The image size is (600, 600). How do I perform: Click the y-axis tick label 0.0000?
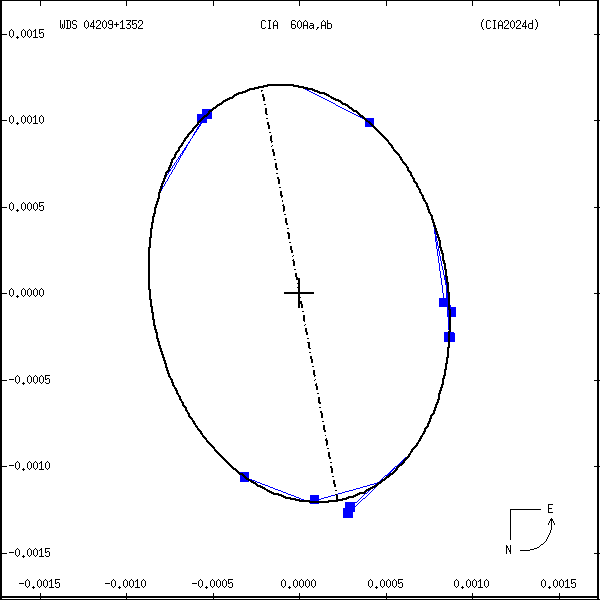coord(26,293)
